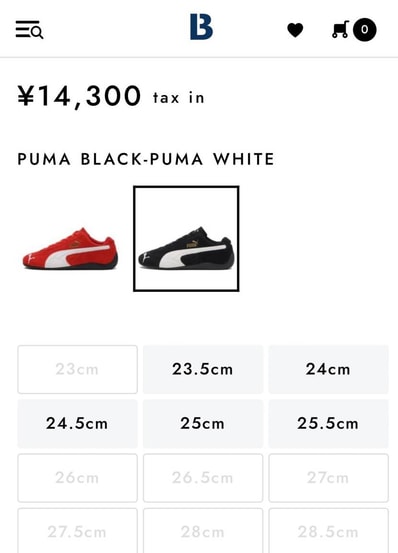The height and width of the screenshot is (553, 398).
Task: Click the unavailable 28.5cm size
Action: 328,531
